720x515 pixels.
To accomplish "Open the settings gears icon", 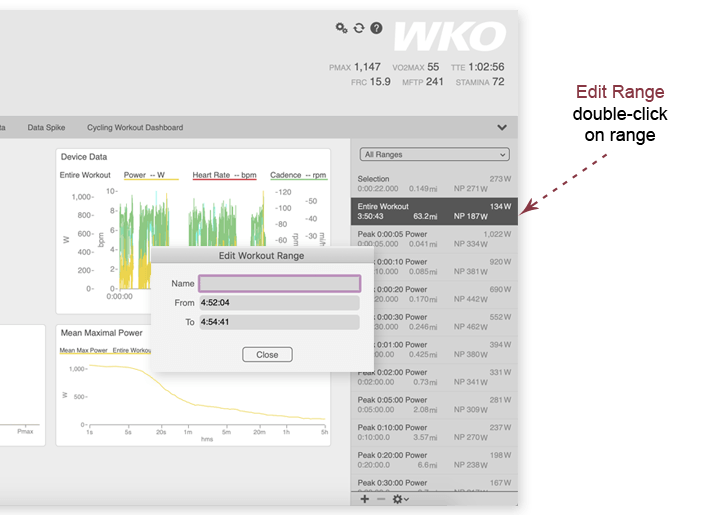I will [x=341, y=28].
